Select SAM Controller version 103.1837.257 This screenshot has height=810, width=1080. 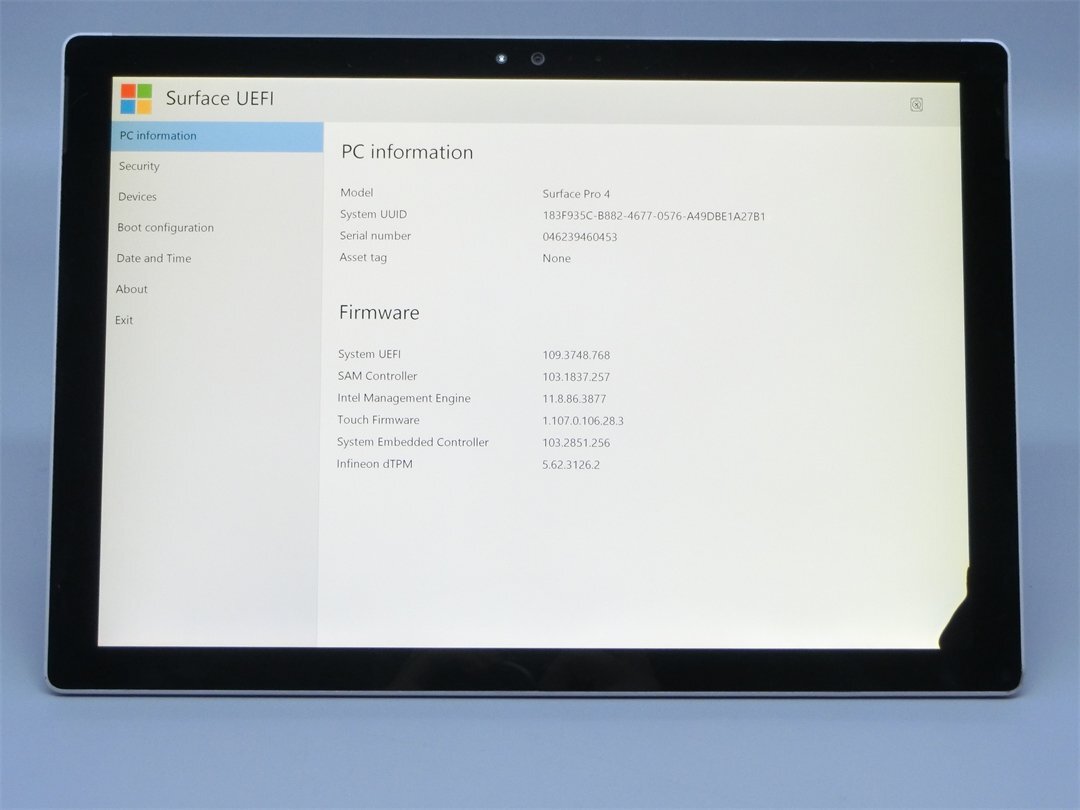click(x=576, y=377)
